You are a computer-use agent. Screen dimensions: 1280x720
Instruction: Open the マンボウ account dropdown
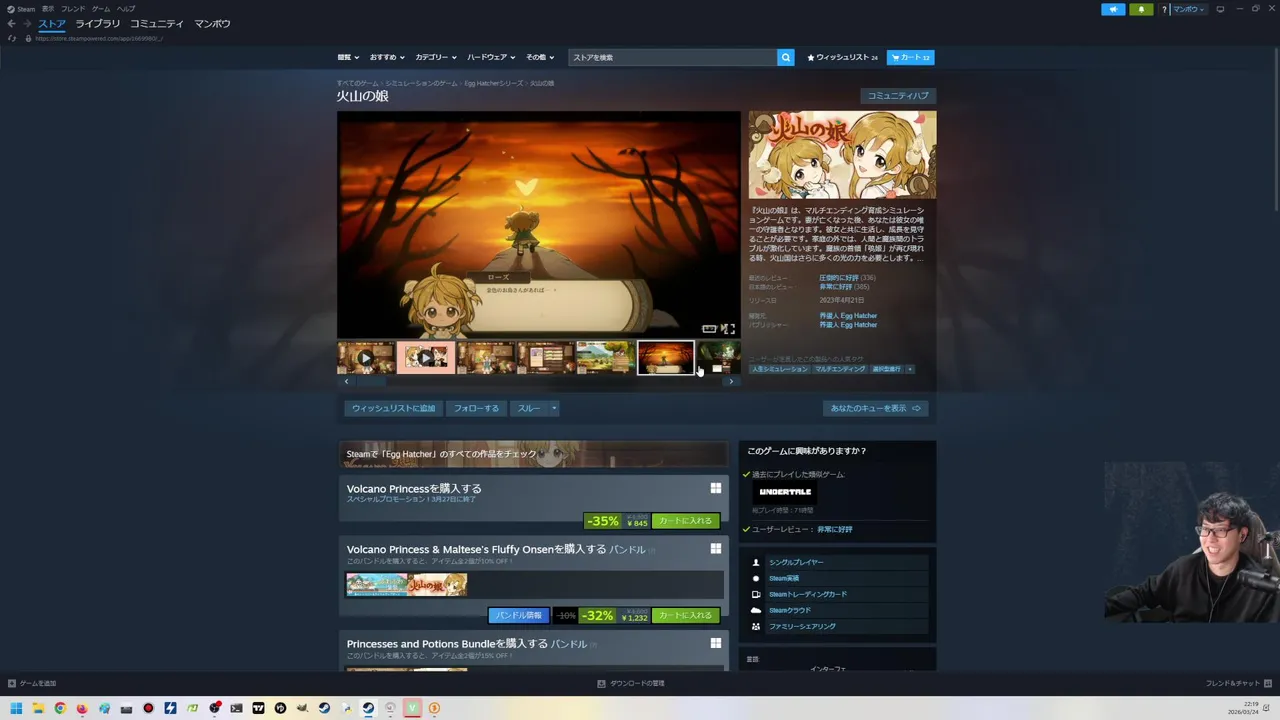[x=1188, y=9]
